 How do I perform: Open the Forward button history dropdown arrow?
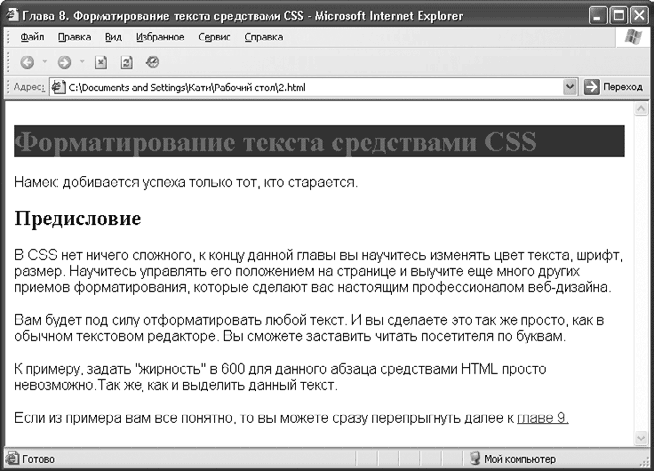tap(82, 62)
